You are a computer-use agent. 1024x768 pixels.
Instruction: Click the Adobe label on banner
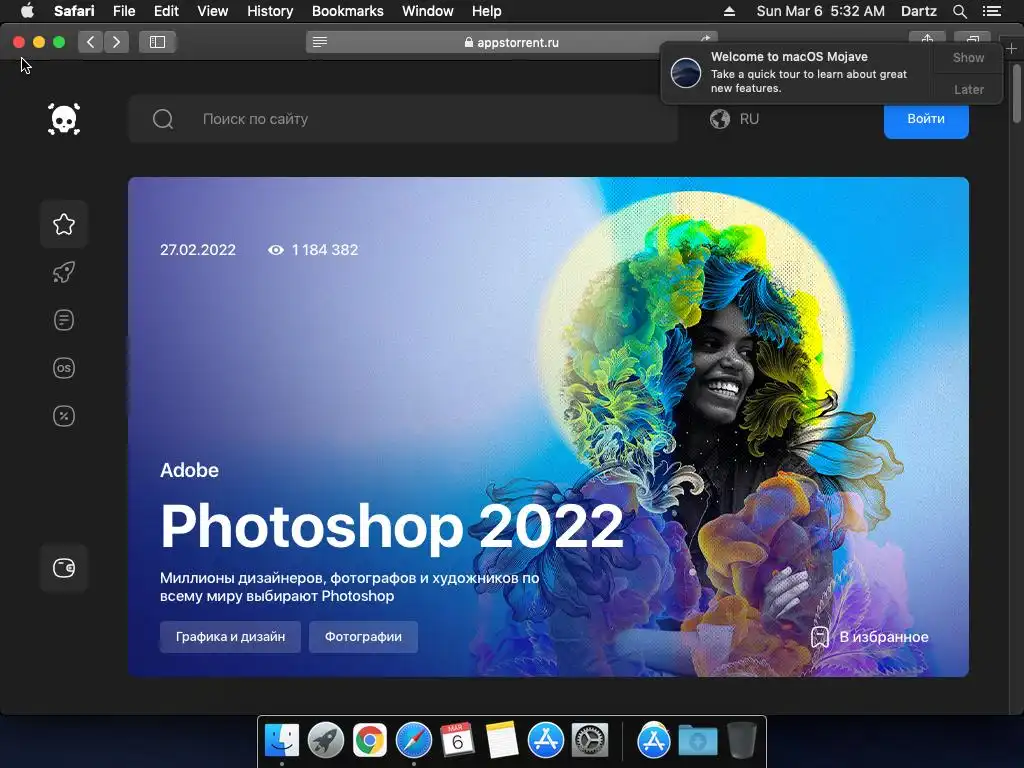click(189, 470)
